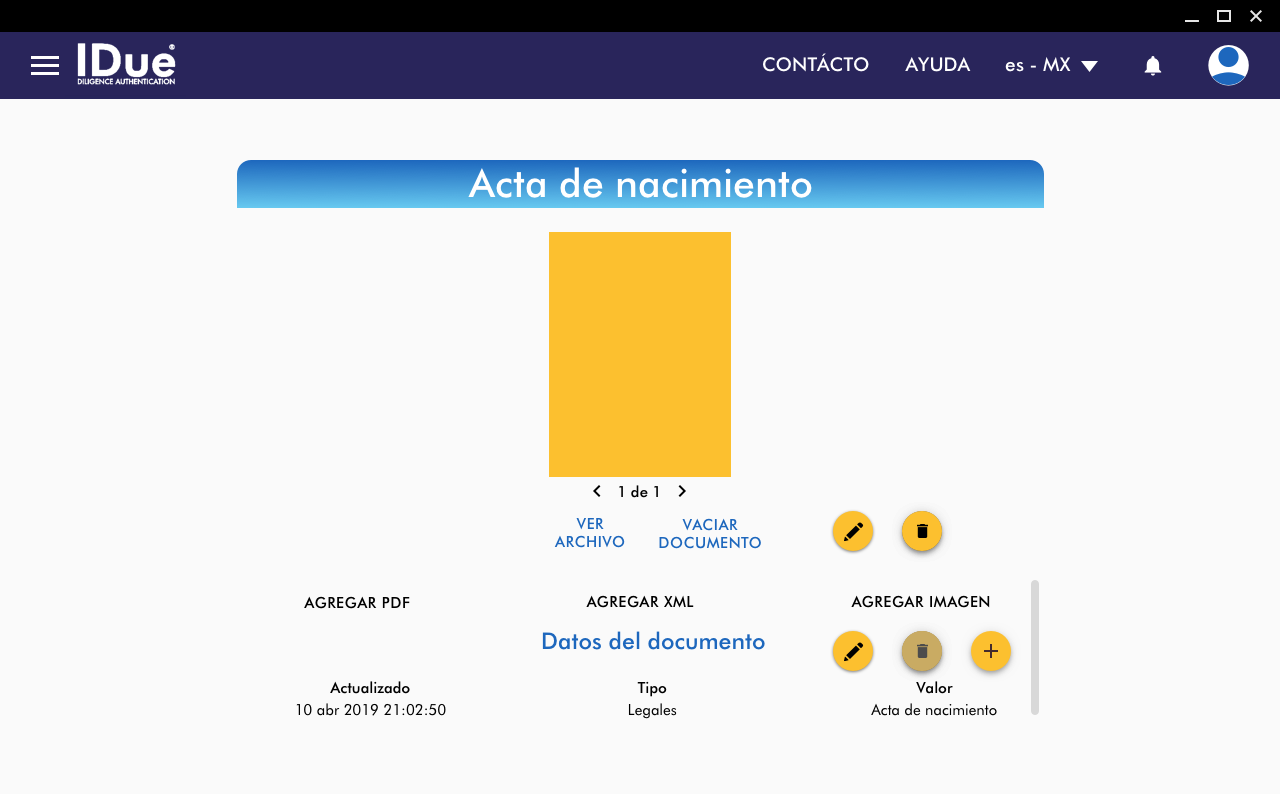
Task: Click VACIAR DOCUMENTO link
Action: [710, 534]
